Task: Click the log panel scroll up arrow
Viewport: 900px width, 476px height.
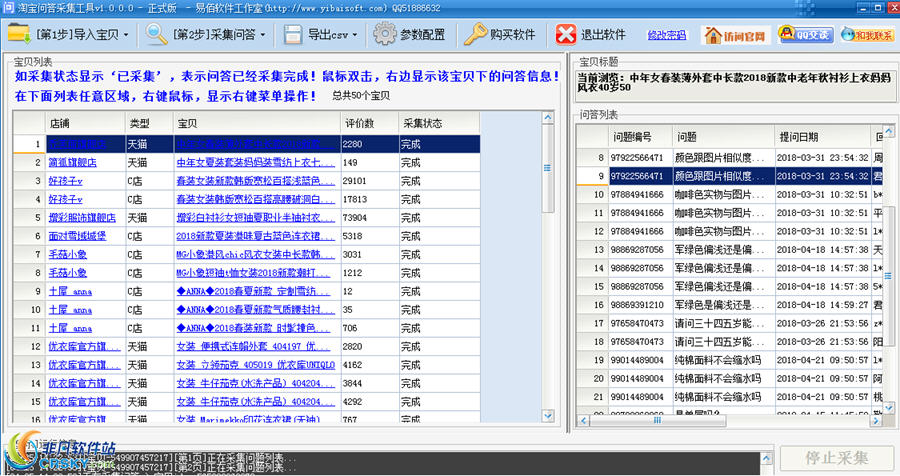Action: (x=766, y=458)
